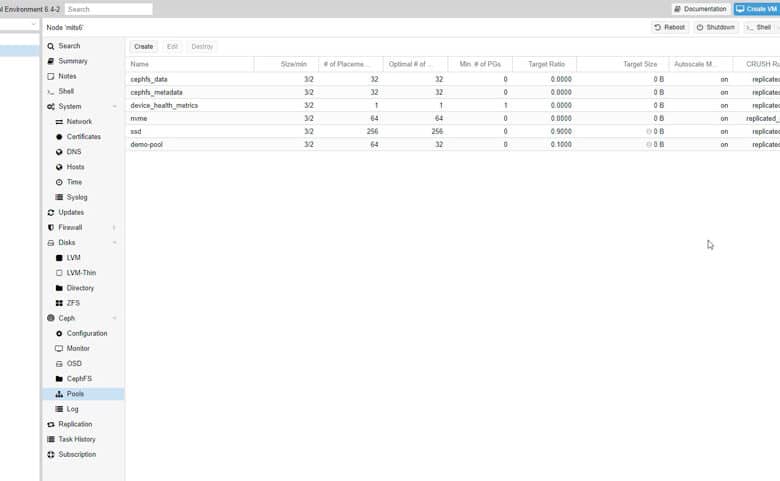780x481 pixels.
Task: Click the Edit pool button
Action: (x=172, y=46)
